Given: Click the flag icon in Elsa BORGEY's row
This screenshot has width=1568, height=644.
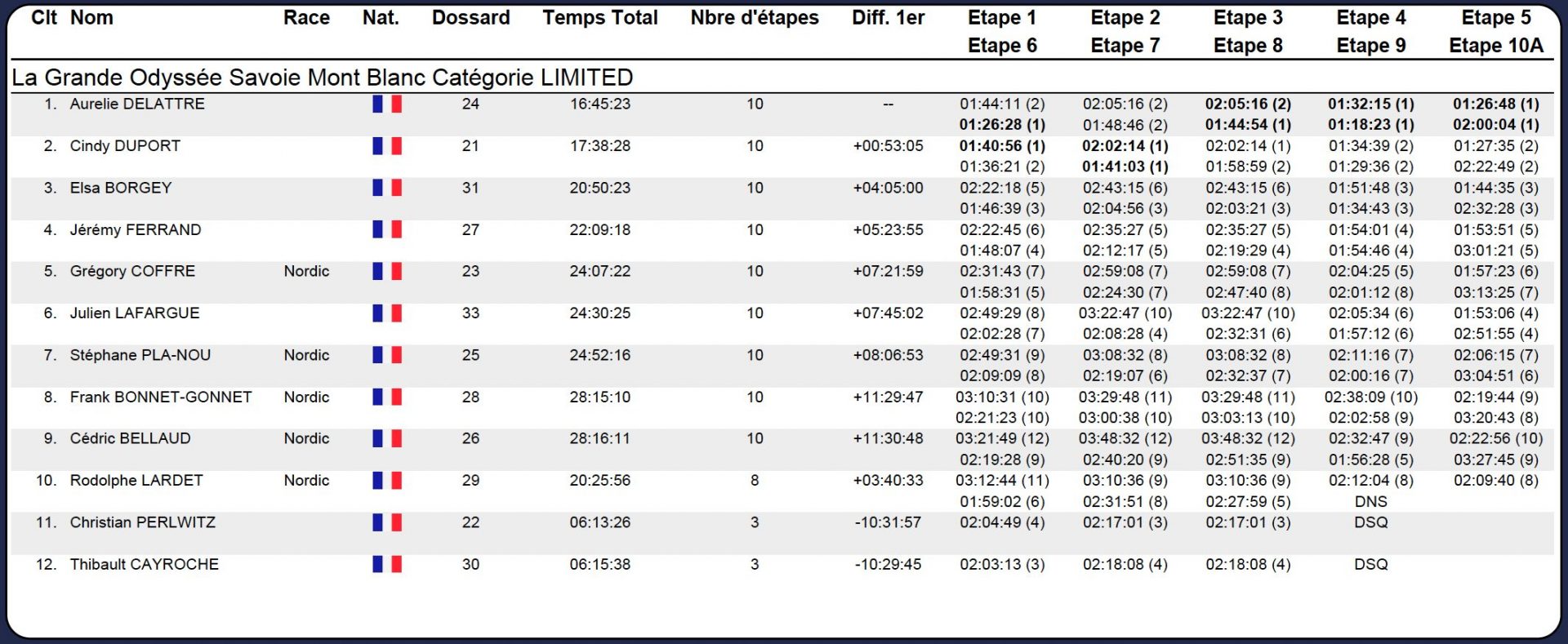Looking at the screenshot, I should pyautogui.click(x=387, y=188).
